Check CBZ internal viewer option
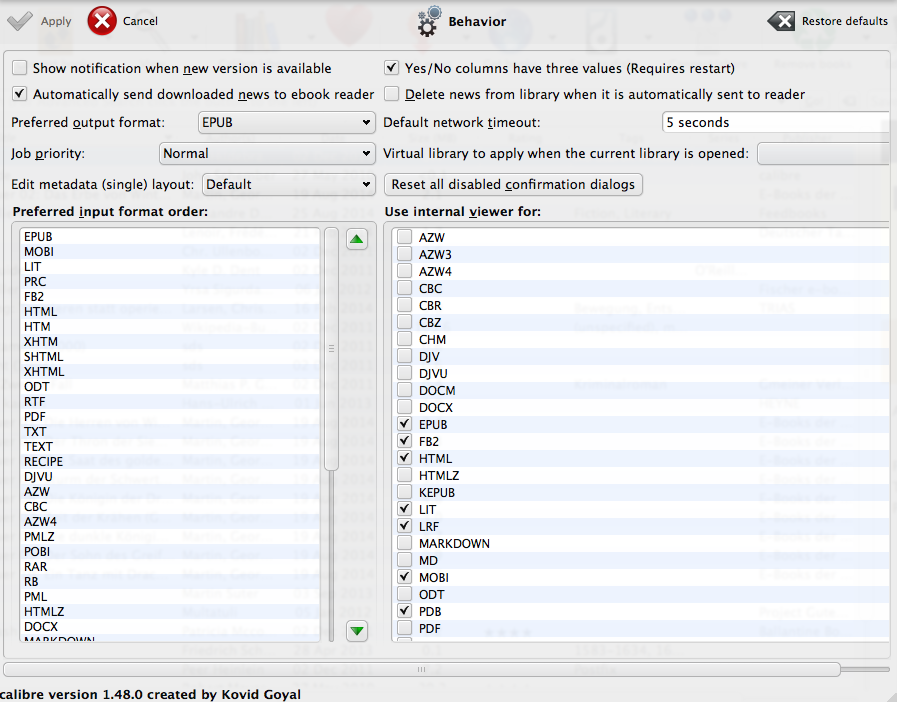 tap(404, 322)
